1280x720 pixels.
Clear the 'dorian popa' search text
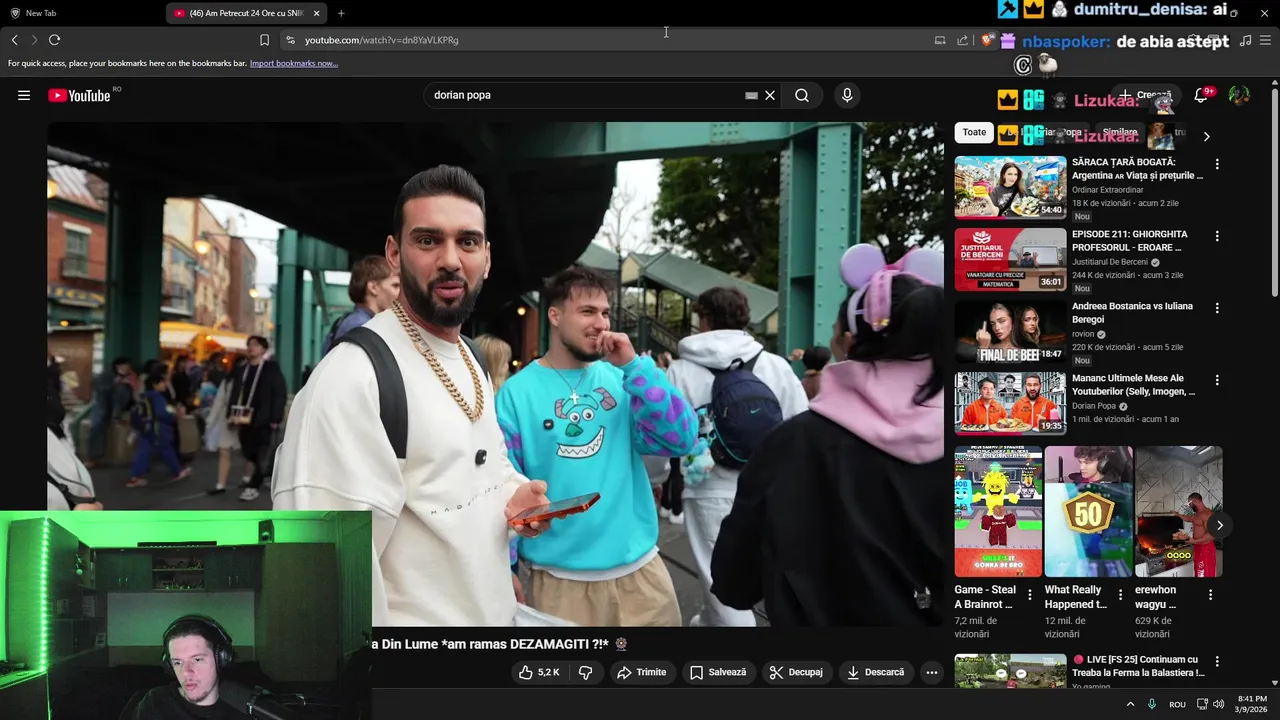pos(770,95)
